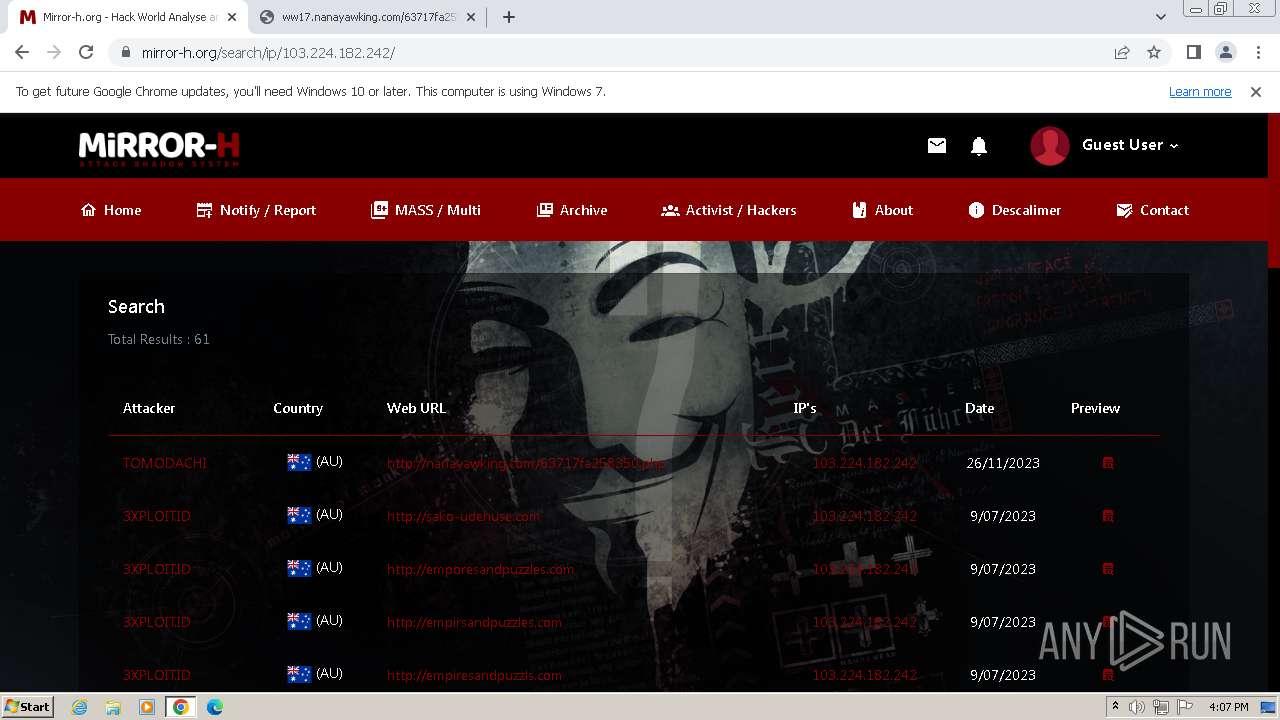This screenshot has width=1280, height=720.
Task: Go back with the browser Back arrow
Action: tap(22, 52)
